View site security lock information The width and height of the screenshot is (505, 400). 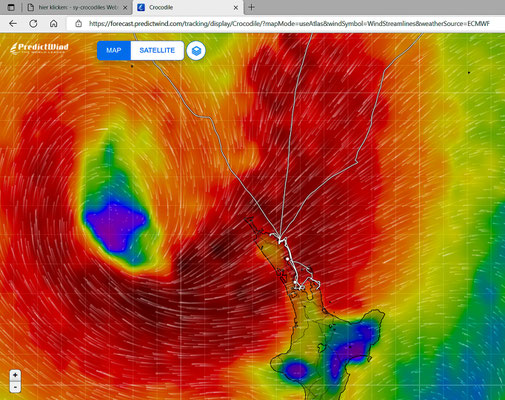tap(78, 24)
